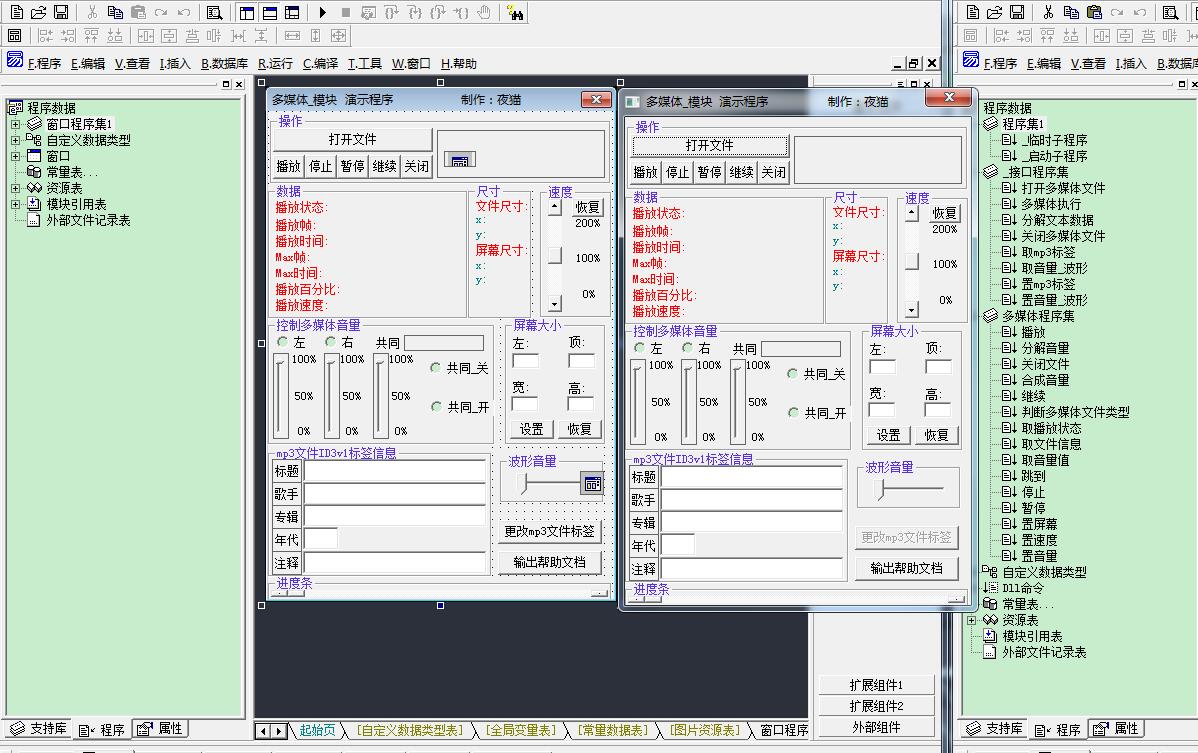The width and height of the screenshot is (1198, 753).
Task: Click Save floppy icon in left IDE toolbar
Action: (61, 12)
